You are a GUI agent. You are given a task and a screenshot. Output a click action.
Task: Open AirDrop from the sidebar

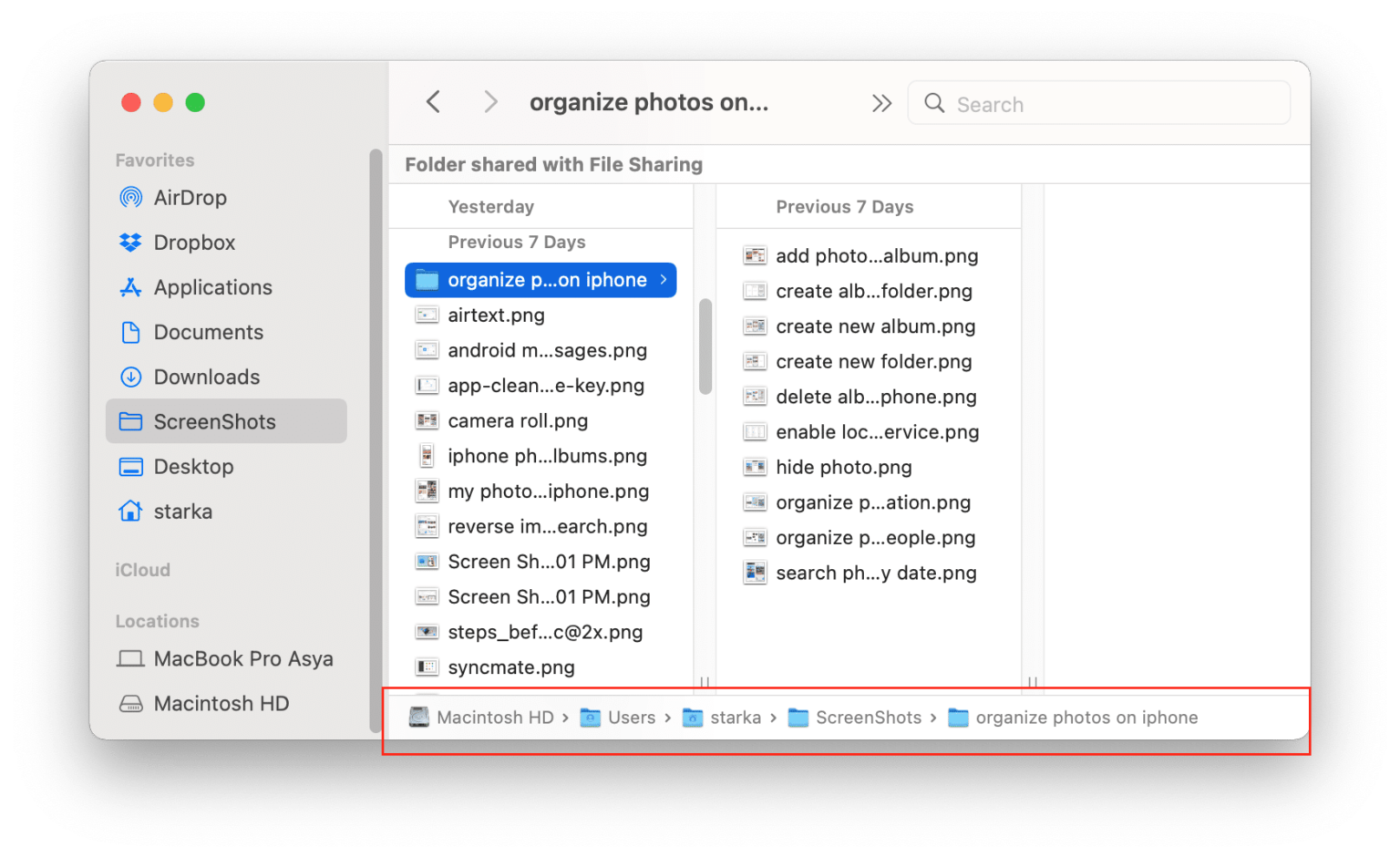point(190,197)
